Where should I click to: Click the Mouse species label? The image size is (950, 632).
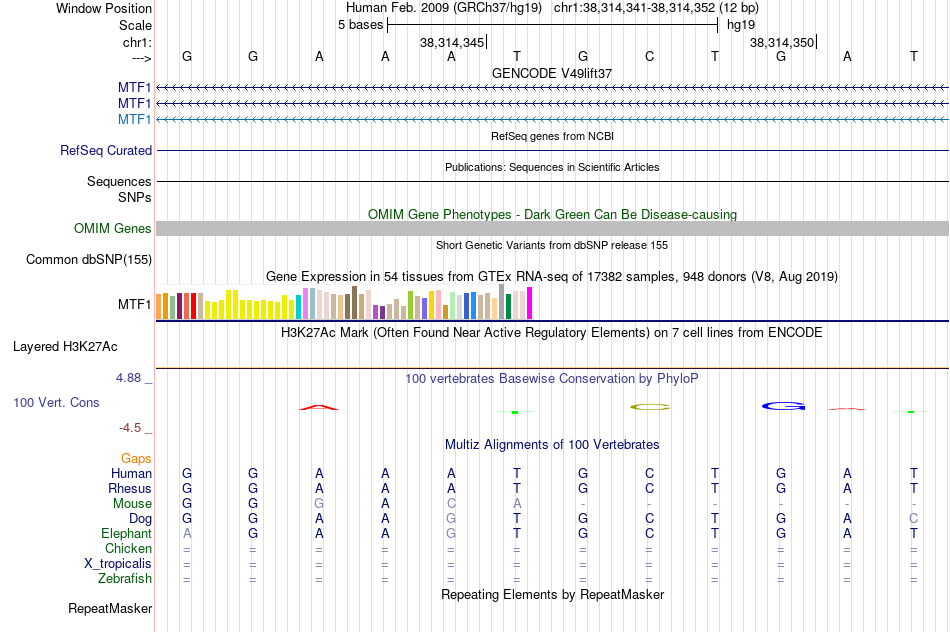point(133,504)
